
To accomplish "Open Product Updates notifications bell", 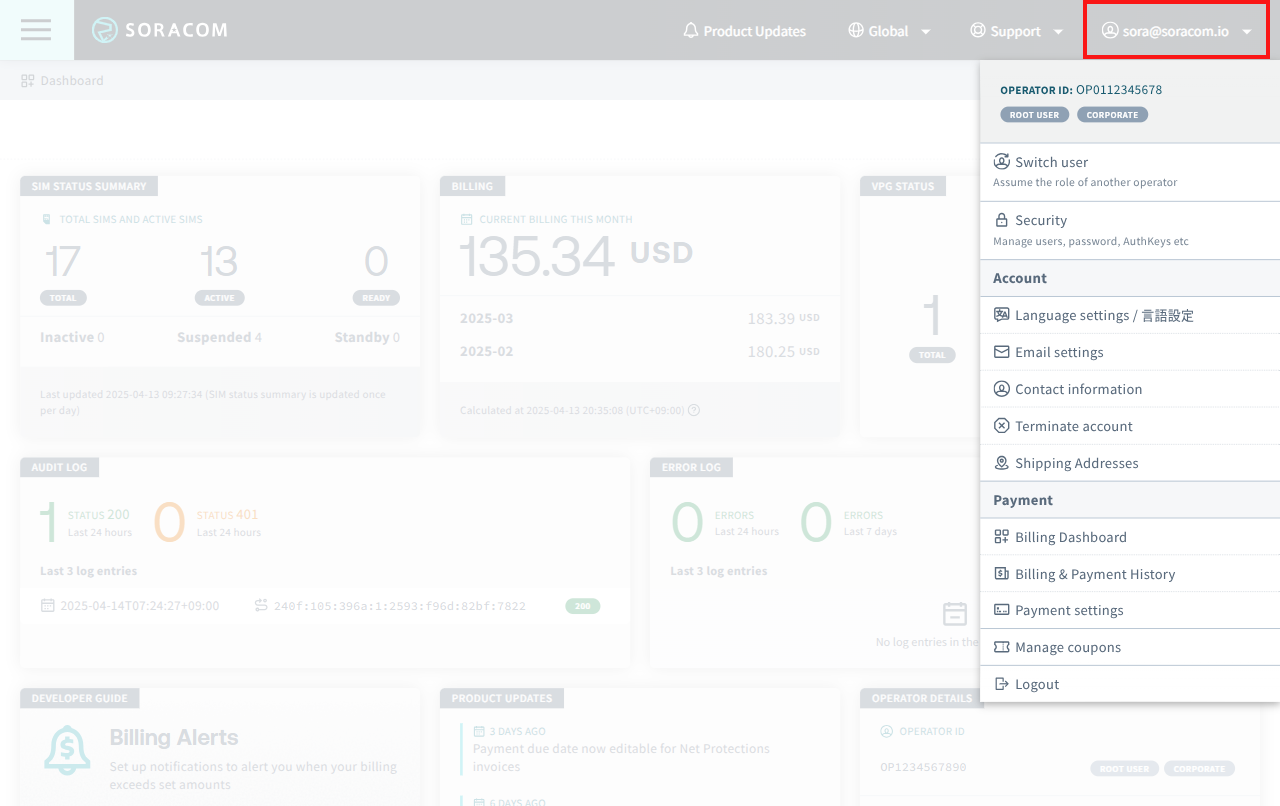I will pyautogui.click(x=744, y=30).
